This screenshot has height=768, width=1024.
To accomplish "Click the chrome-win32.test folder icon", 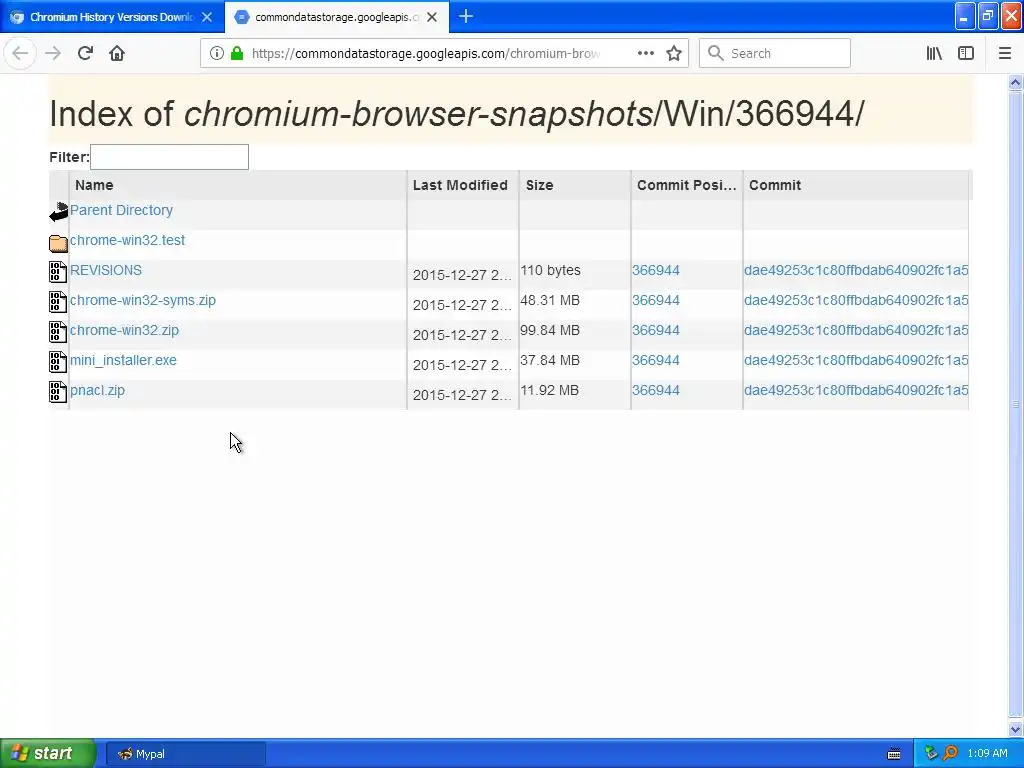I will click(58, 244).
